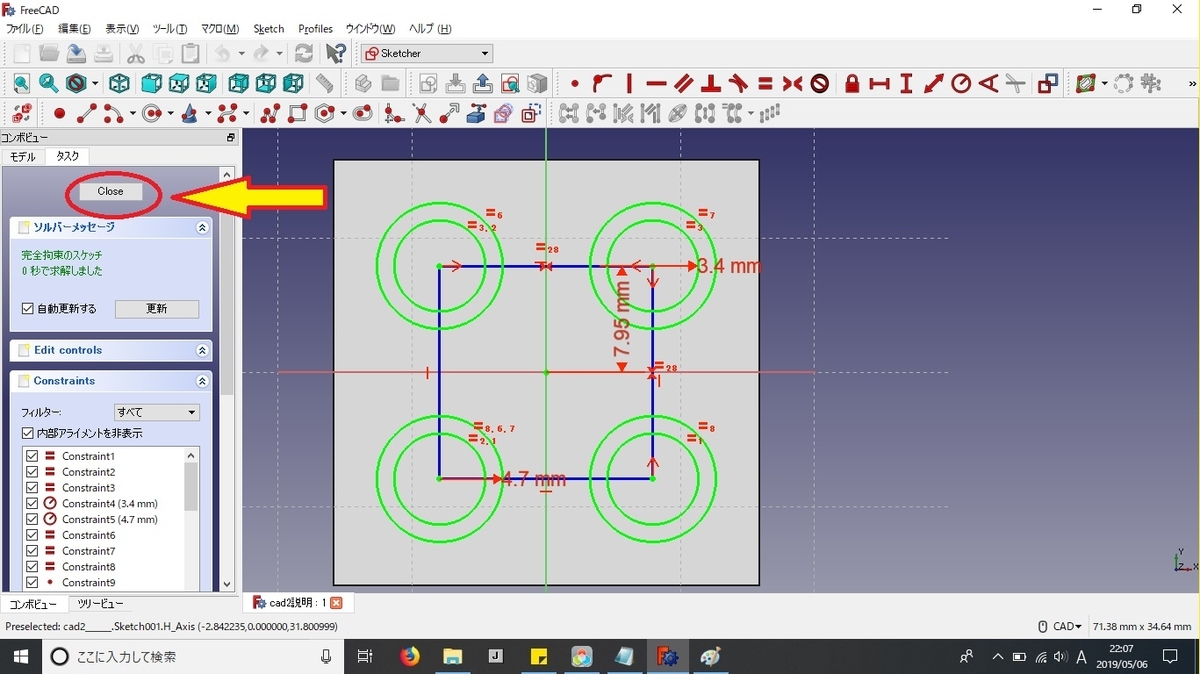Click the refresh recompute icon
Viewport: 1200px width, 674px height.
pyautogui.click(x=304, y=53)
